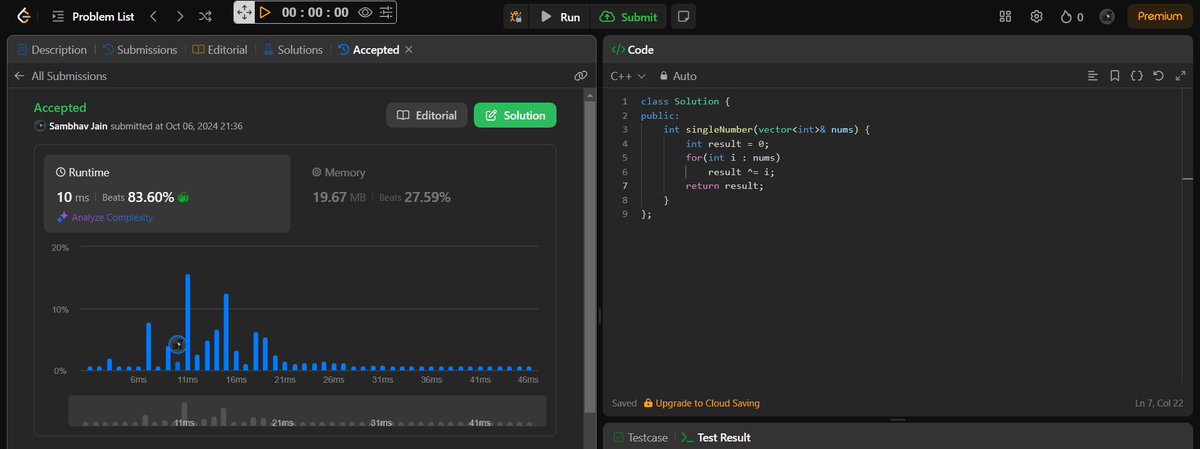
Task: Submit the solution
Action: click(x=630, y=16)
